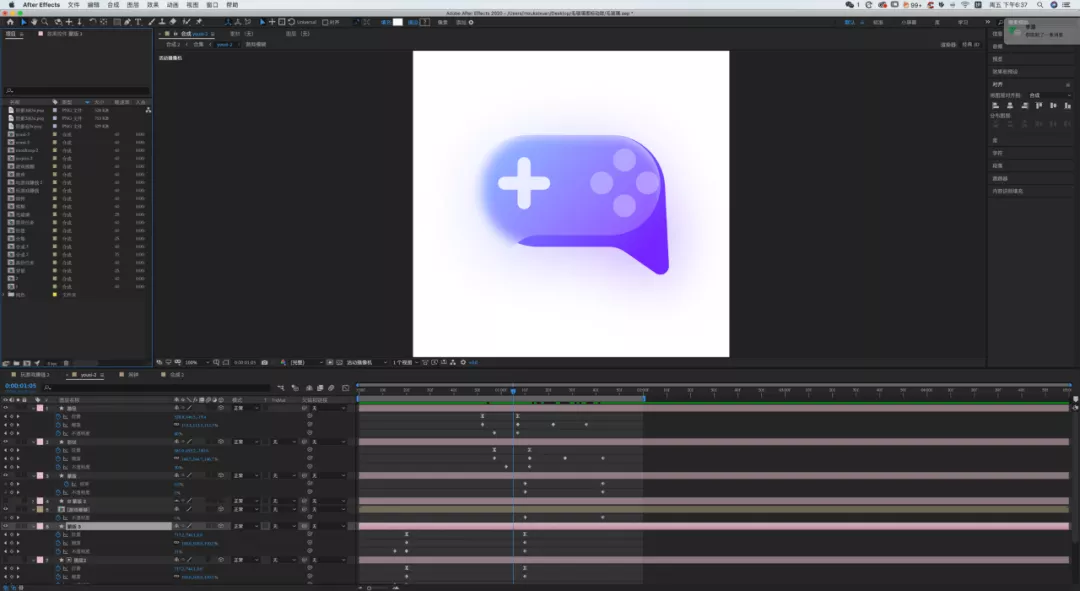Select the Type text tool
The width and height of the screenshot is (1080, 591).
pyautogui.click(x=138, y=21)
